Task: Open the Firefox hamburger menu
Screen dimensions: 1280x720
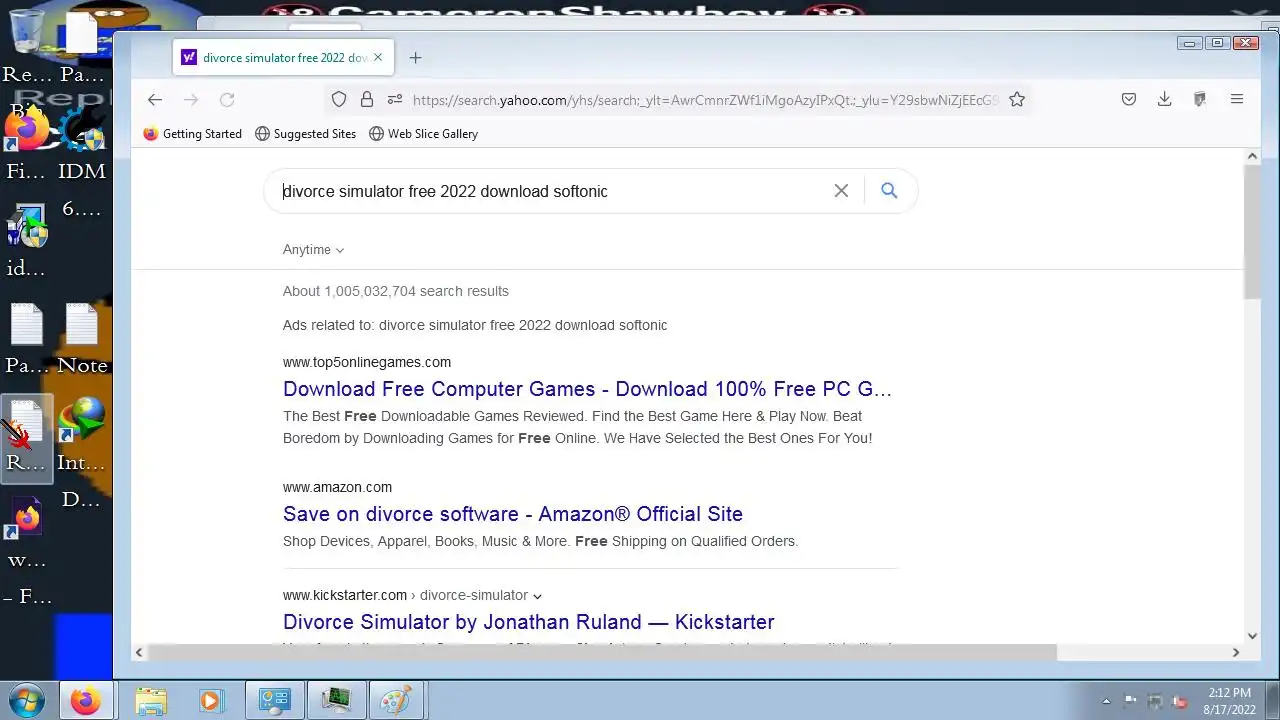Action: (1237, 99)
